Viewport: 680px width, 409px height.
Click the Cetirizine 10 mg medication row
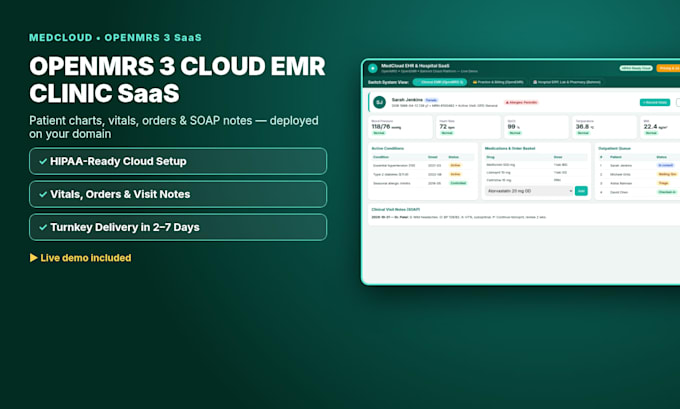click(x=536, y=180)
